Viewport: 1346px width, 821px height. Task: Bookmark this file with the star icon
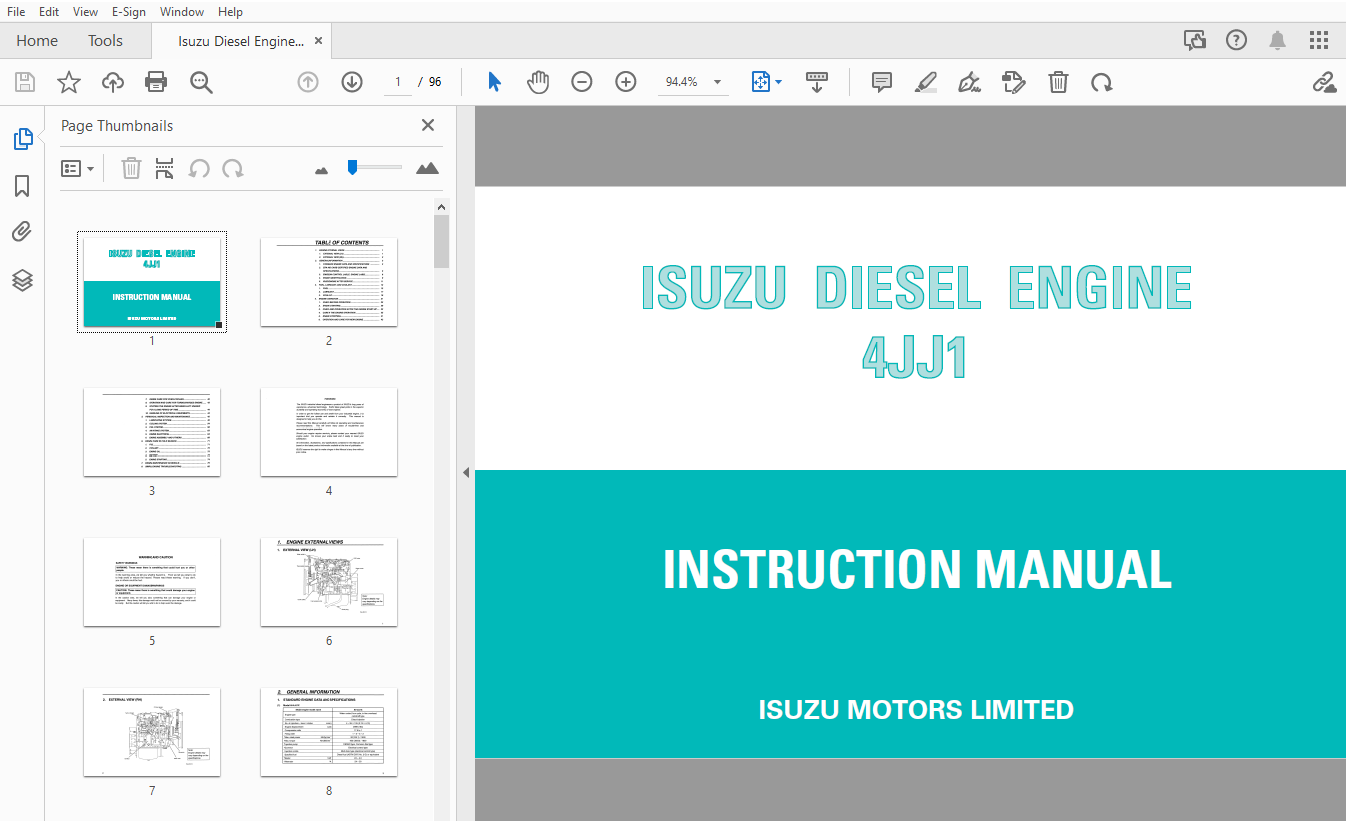point(69,82)
